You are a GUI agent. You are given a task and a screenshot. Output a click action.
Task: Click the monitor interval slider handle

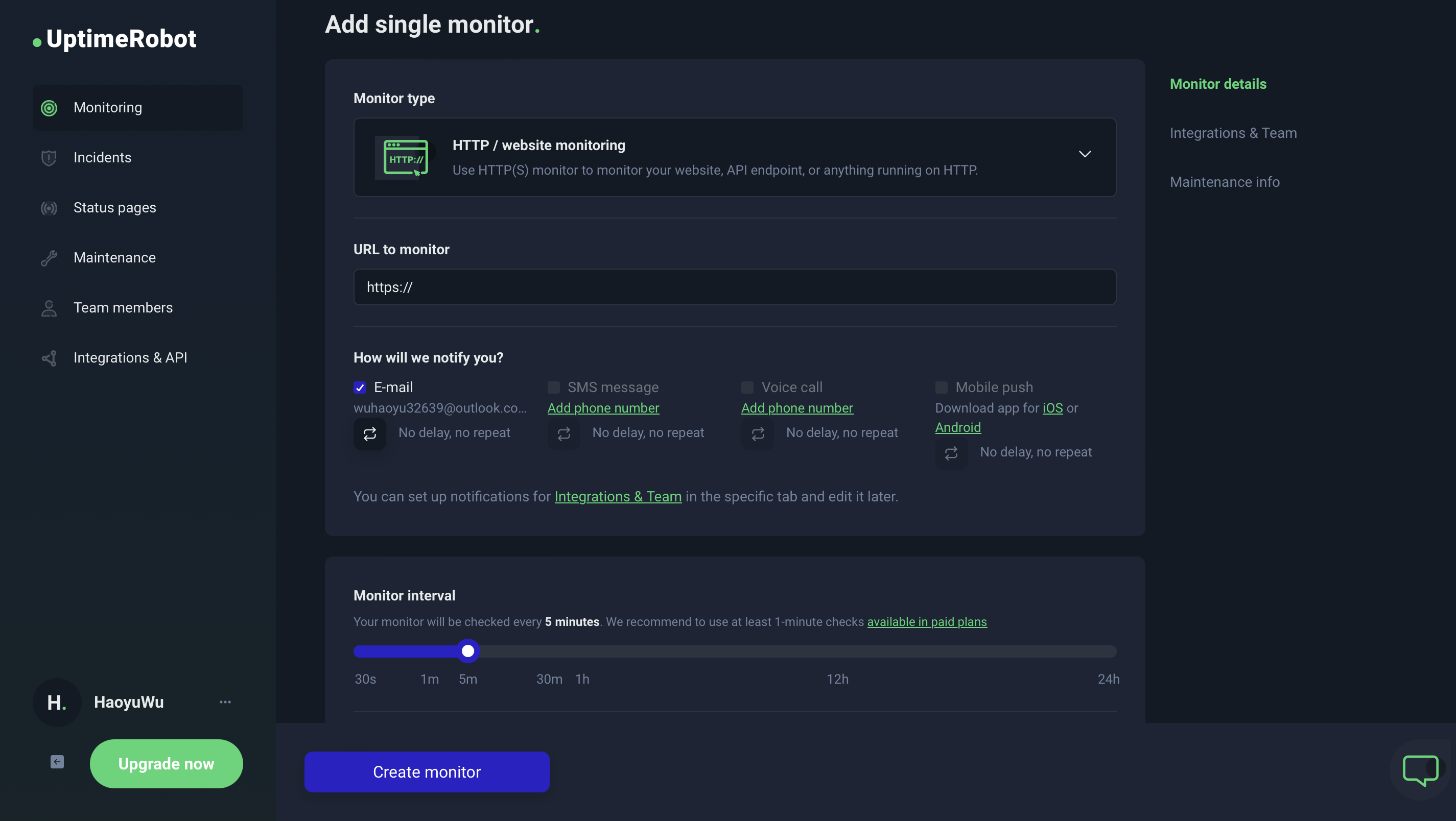click(x=467, y=651)
